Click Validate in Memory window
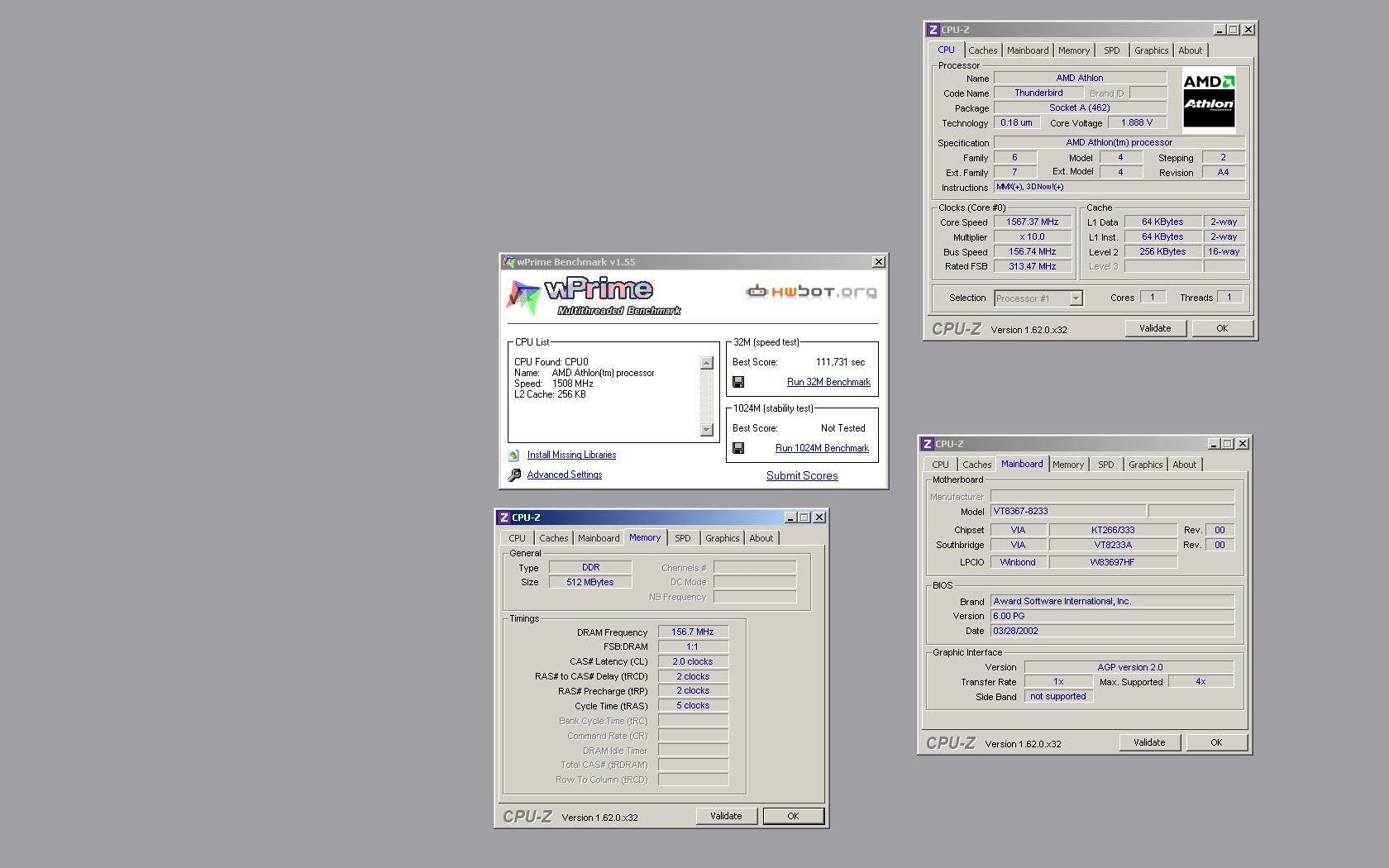Image resolution: width=1389 pixels, height=868 pixels. 726,816
